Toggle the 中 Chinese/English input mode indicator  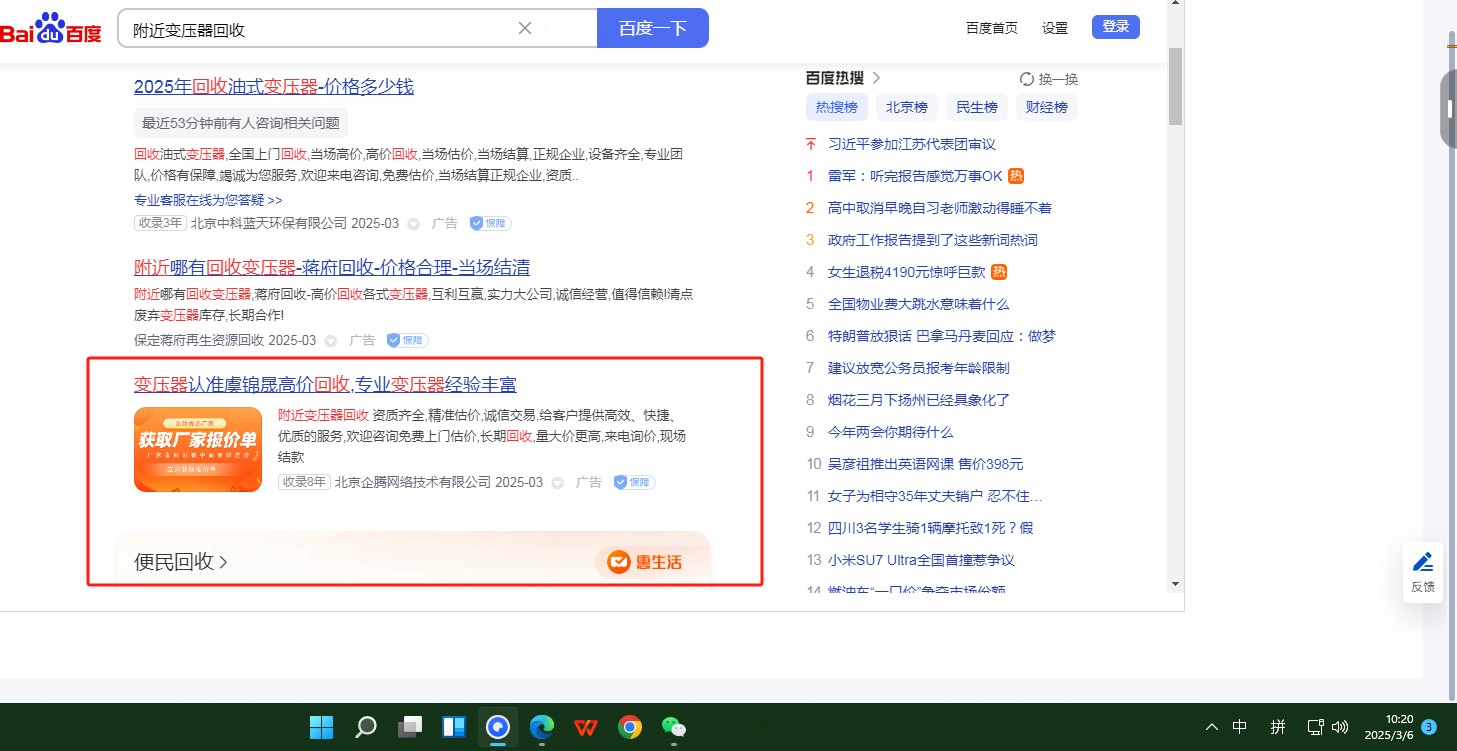pos(1240,727)
